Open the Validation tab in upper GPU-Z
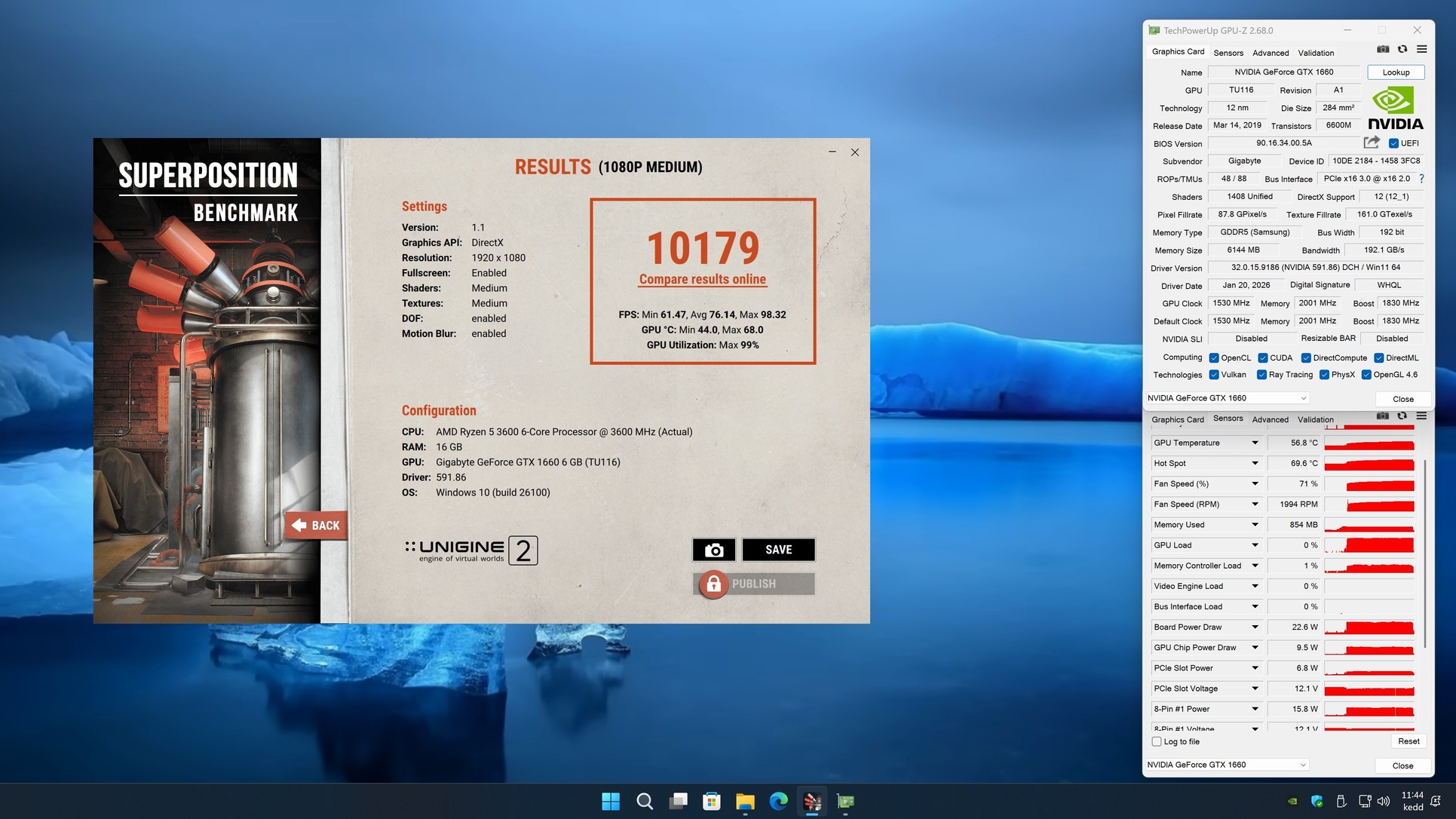This screenshot has height=819, width=1456. click(1316, 53)
